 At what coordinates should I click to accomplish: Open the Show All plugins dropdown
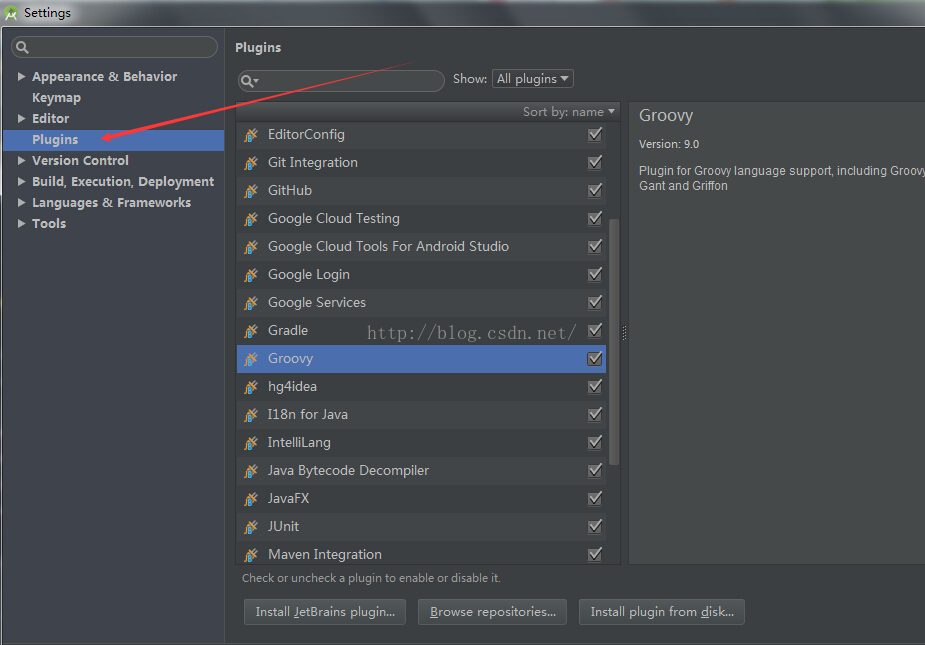click(x=533, y=79)
